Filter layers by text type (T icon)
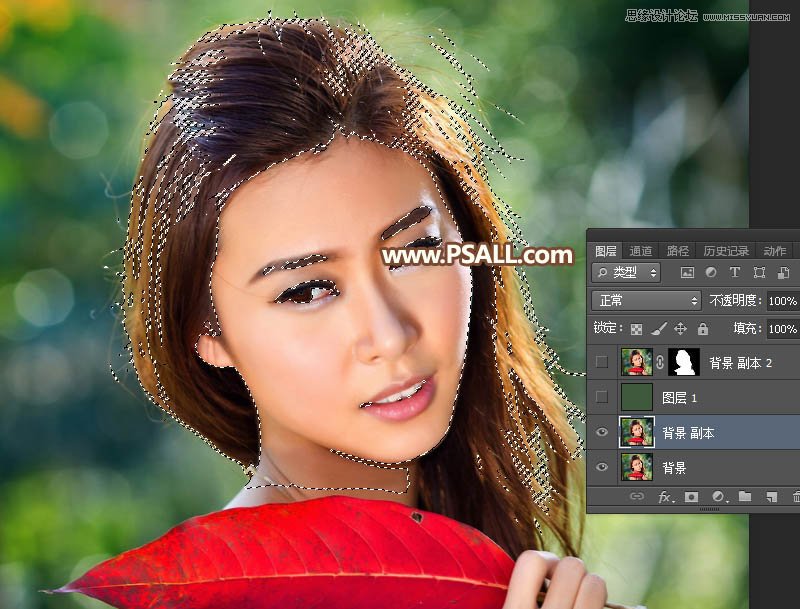Screen dimensions: 800x609 735,273
